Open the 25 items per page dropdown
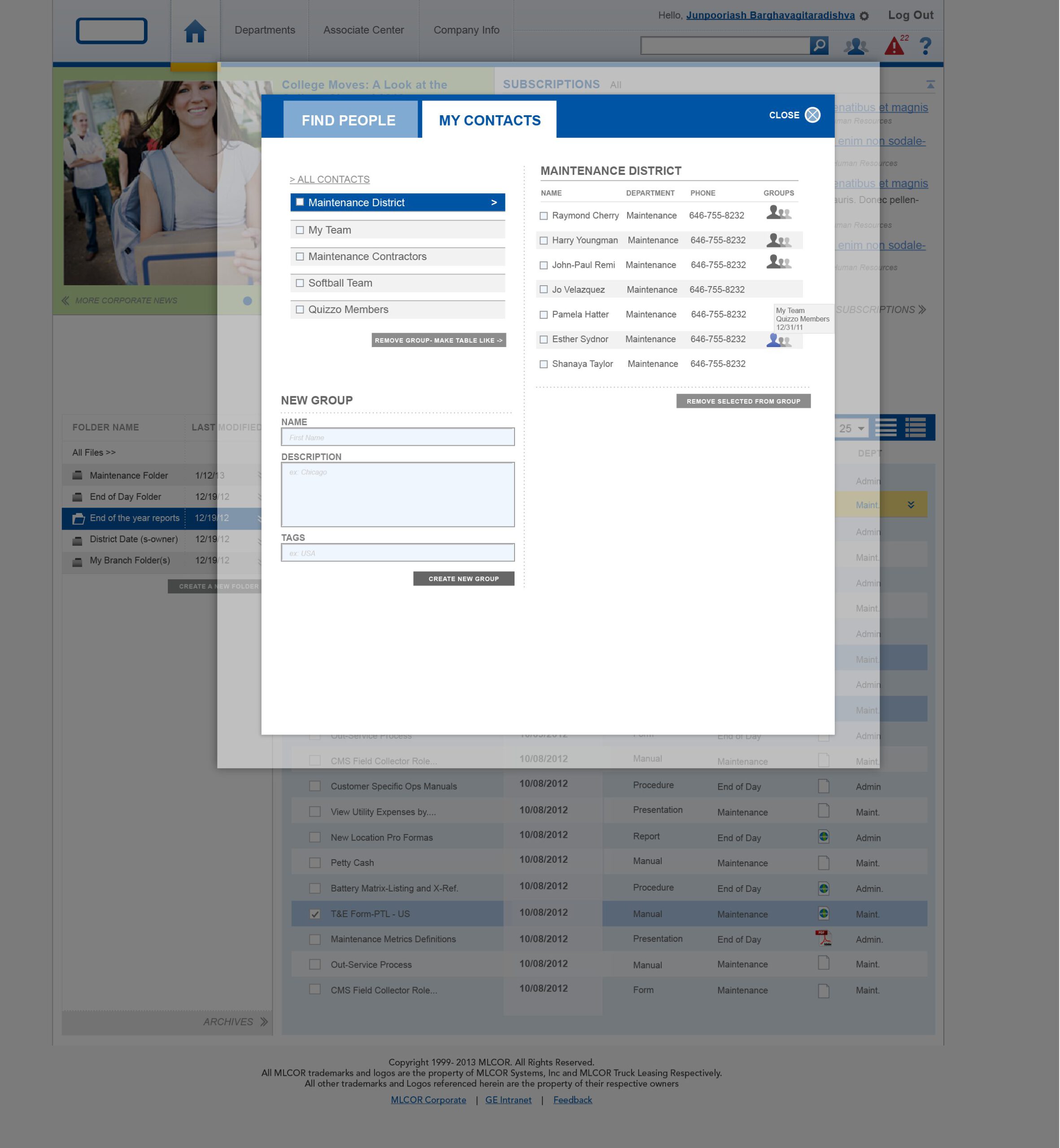The width and height of the screenshot is (1060, 1148). pyautogui.click(x=851, y=428)
